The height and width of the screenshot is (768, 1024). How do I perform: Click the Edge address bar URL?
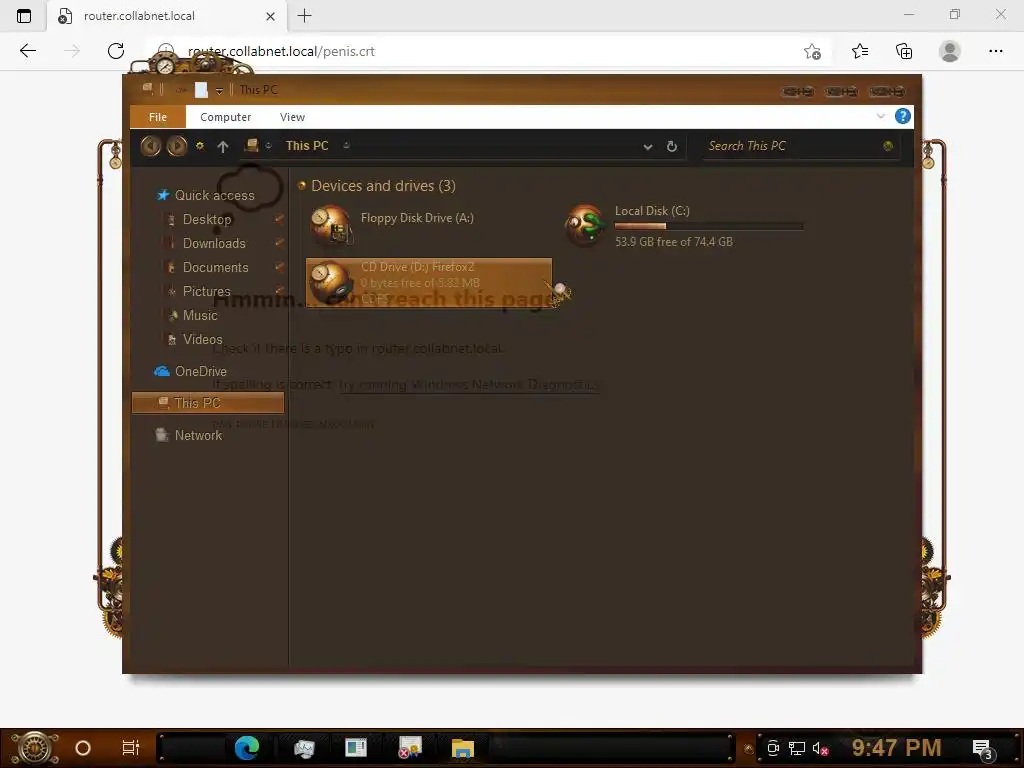pos(281,51)
